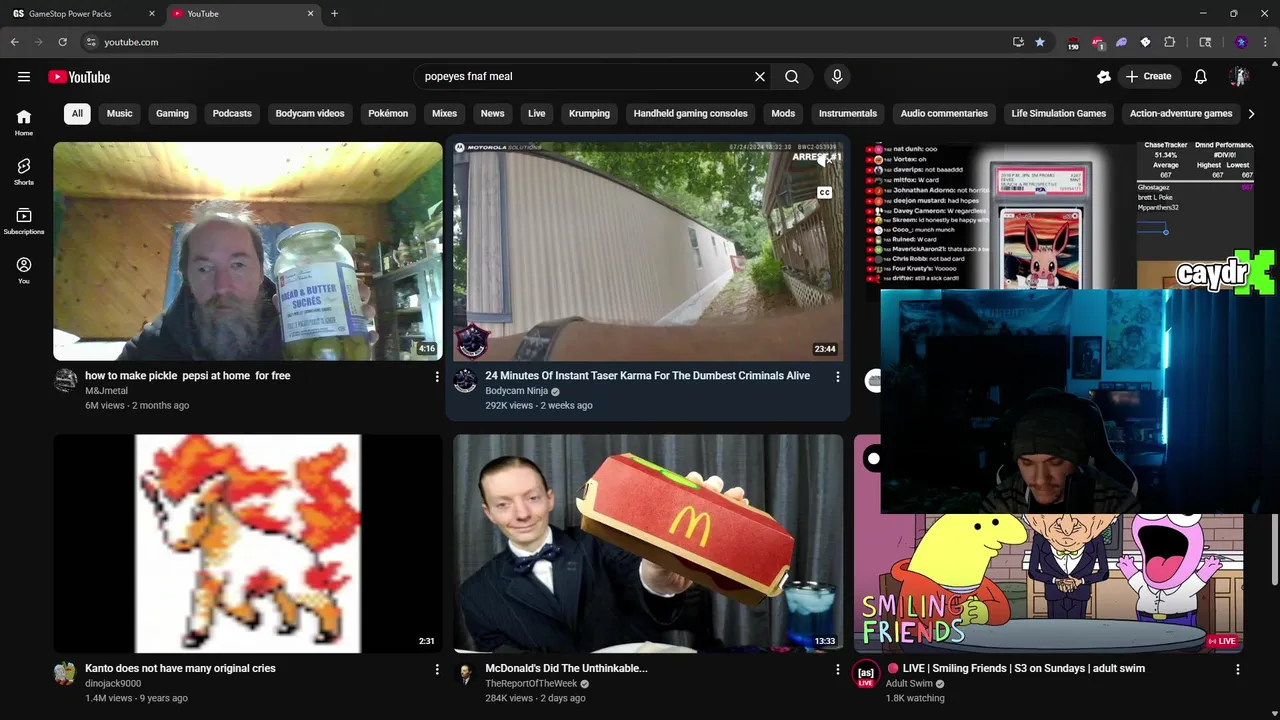The image size is (1280, 720).
Task: Click the YouTube logo
Action: 79,77
